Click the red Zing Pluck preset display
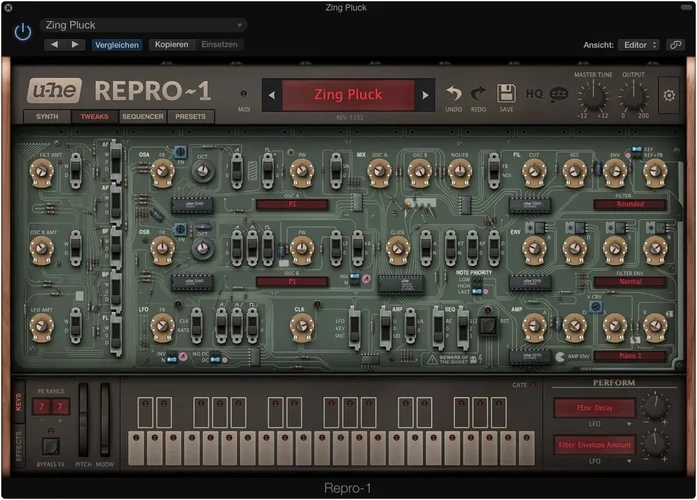This screenshot has width=697, height=500. pos(348,95)
